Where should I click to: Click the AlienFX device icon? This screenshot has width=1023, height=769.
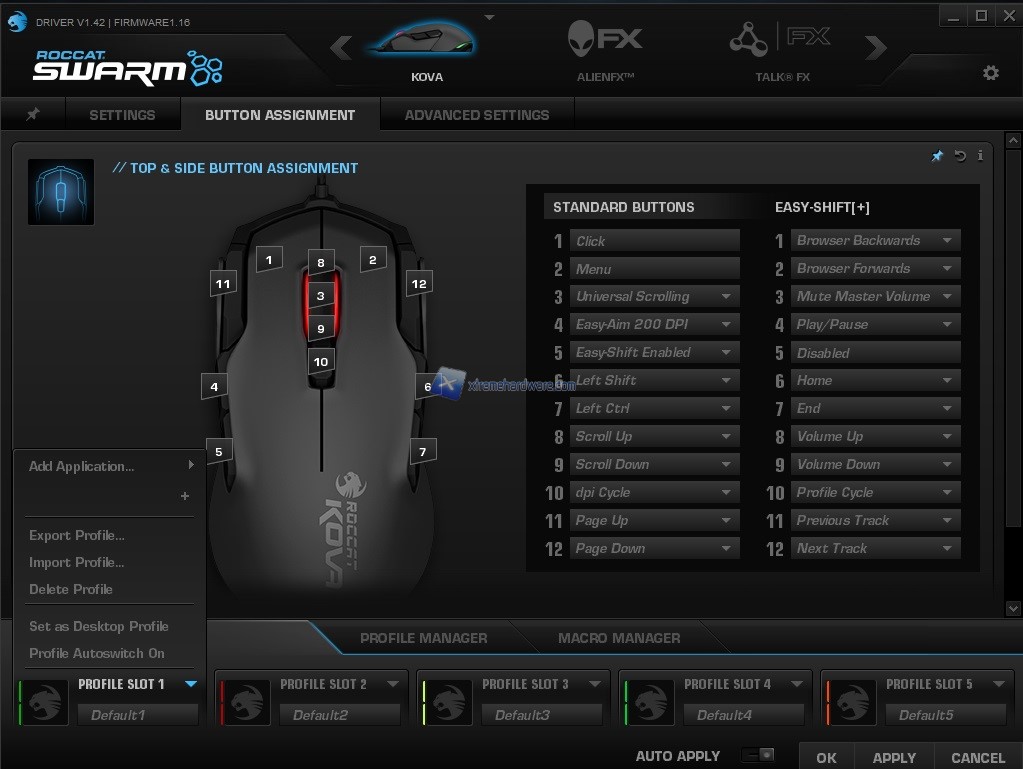605,42
